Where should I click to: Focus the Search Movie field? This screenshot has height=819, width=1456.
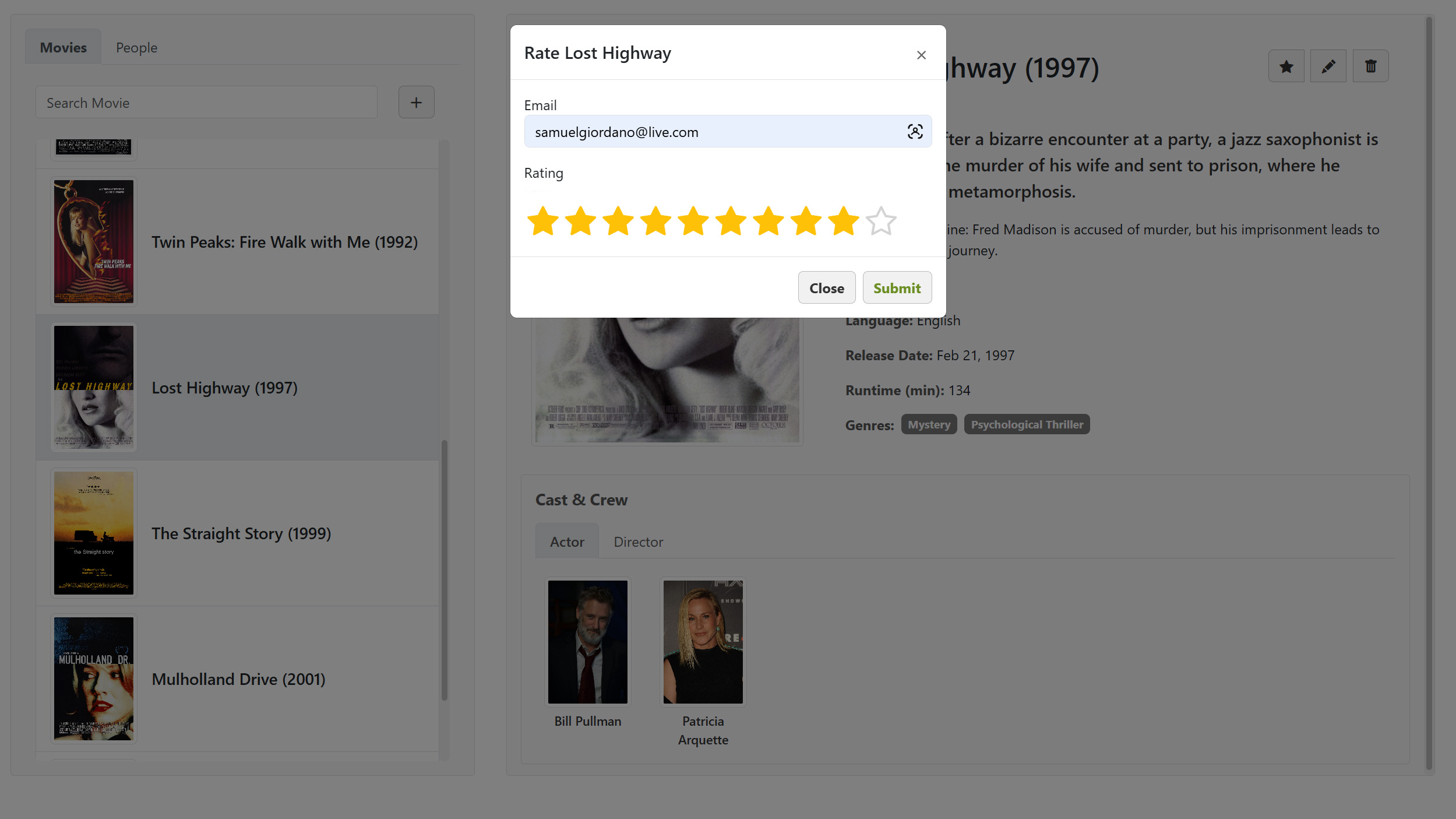click(206, 103)
